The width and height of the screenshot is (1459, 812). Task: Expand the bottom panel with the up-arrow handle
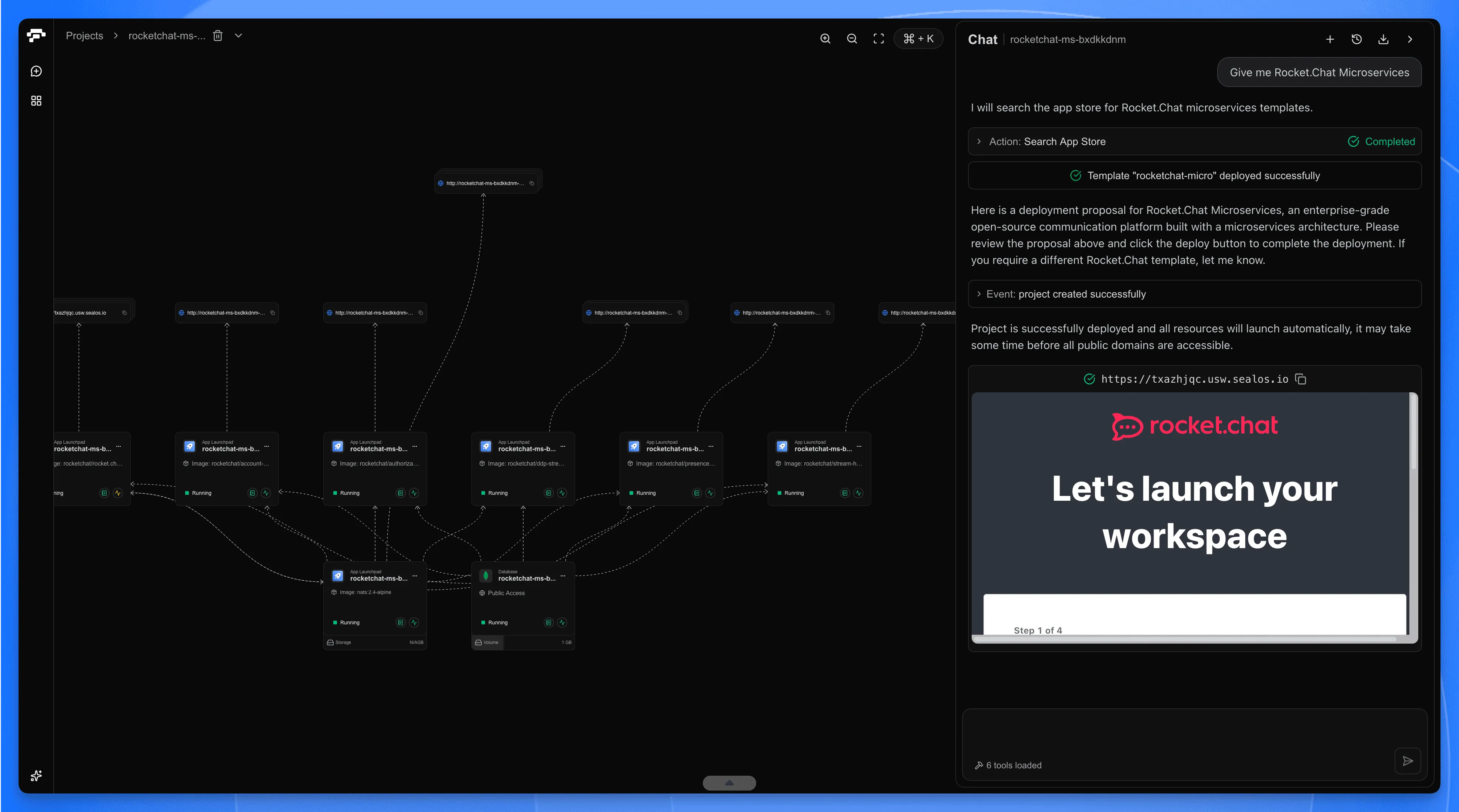pyautogui.click(x=729, y=782)
